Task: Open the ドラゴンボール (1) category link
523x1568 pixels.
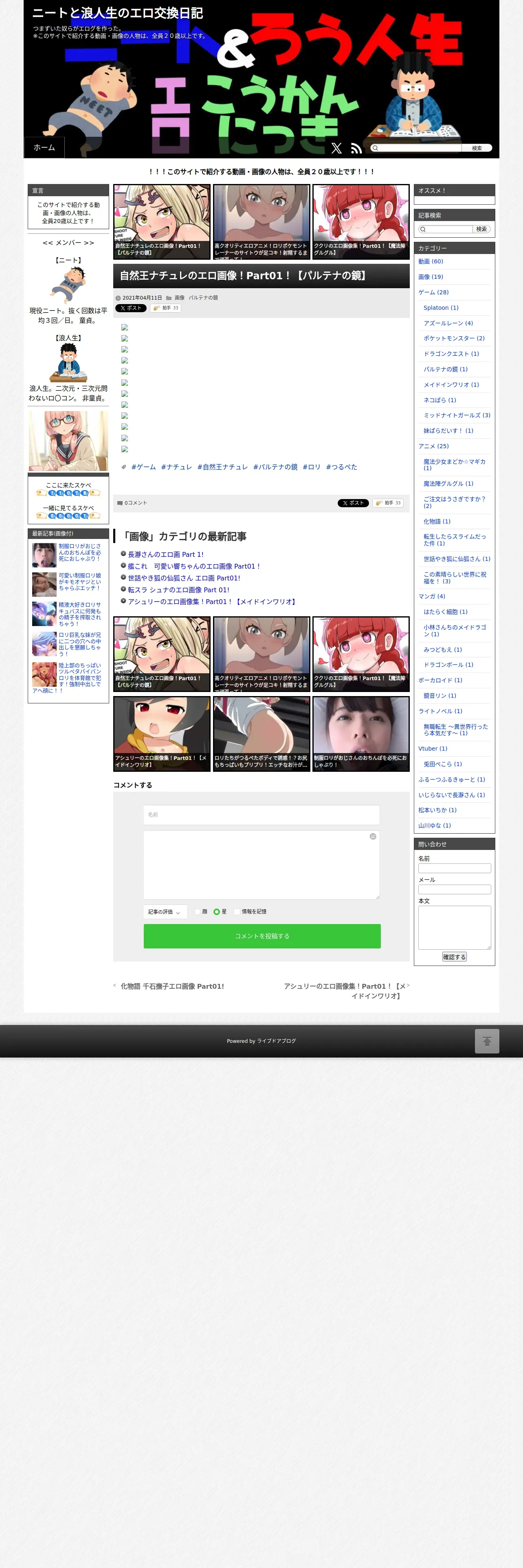Action: tap(448, 665)
